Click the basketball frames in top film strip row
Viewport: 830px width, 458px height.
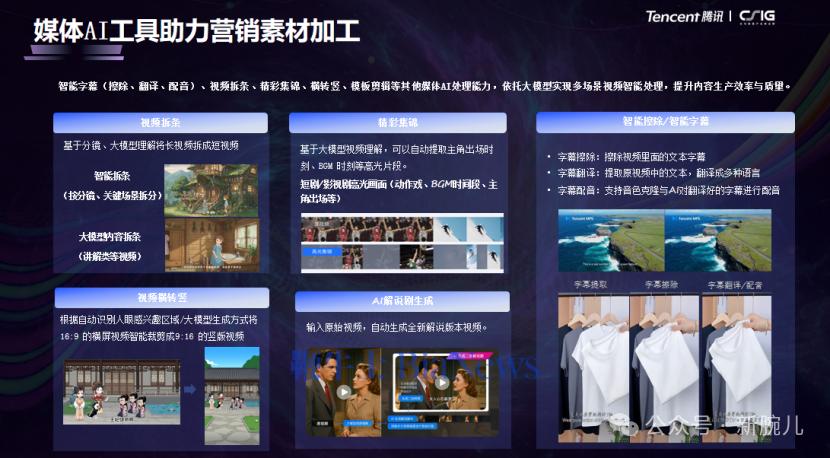(x=367, y=229)
